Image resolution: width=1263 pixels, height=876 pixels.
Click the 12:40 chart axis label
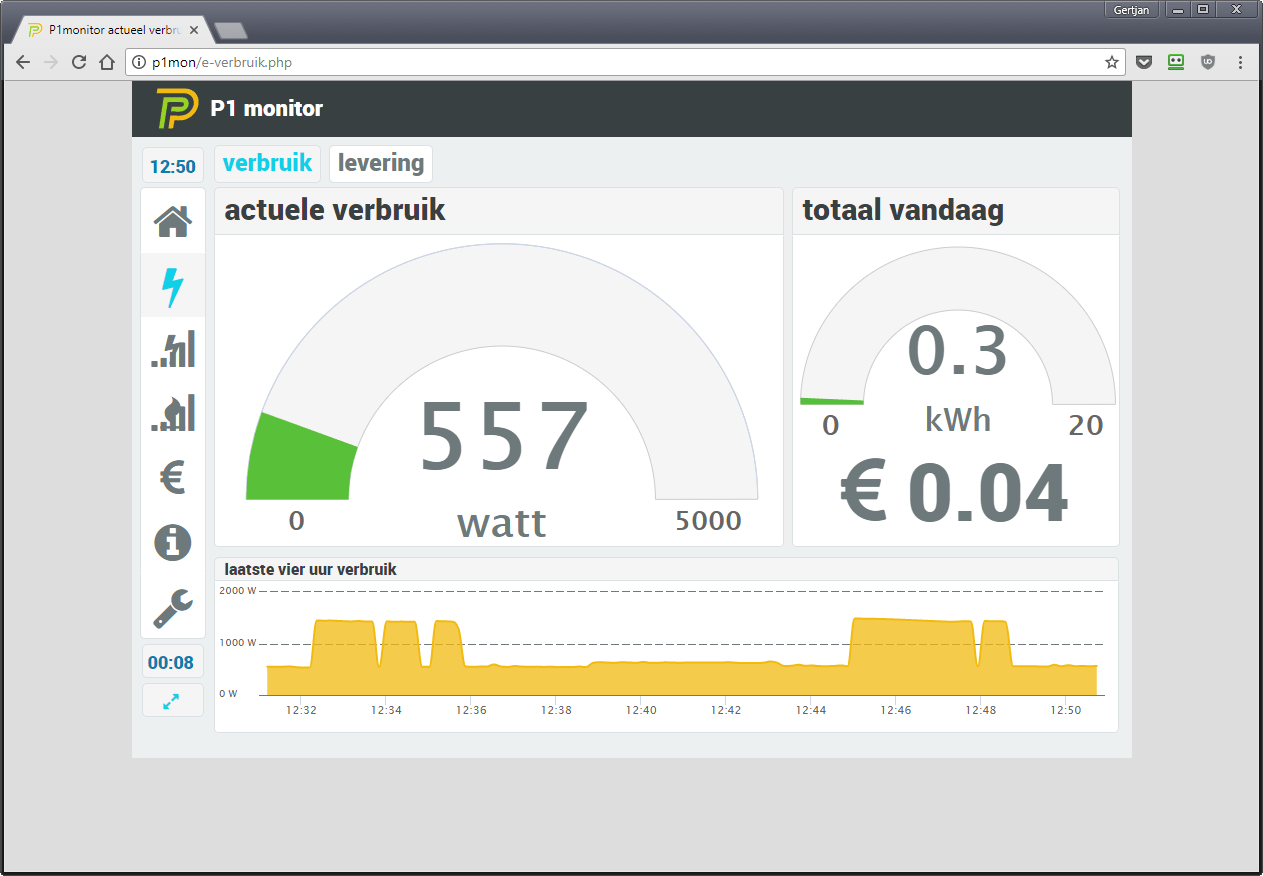[x=641, y=710]
